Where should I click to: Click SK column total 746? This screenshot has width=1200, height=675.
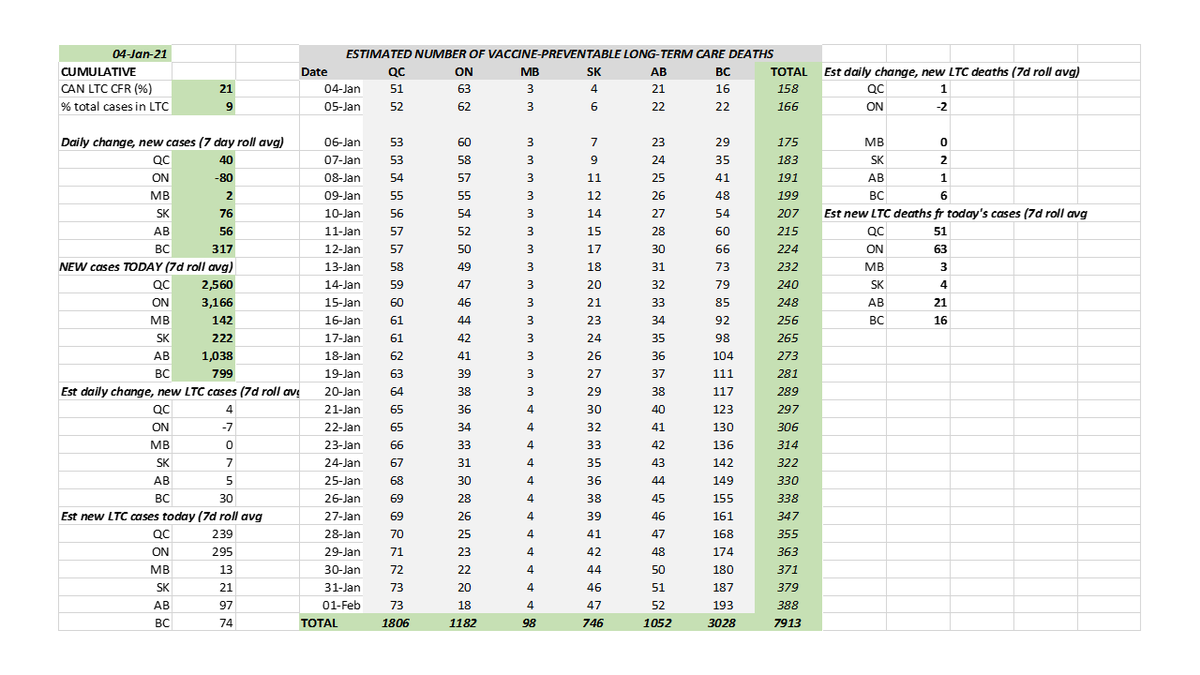[x=595, y=623]
